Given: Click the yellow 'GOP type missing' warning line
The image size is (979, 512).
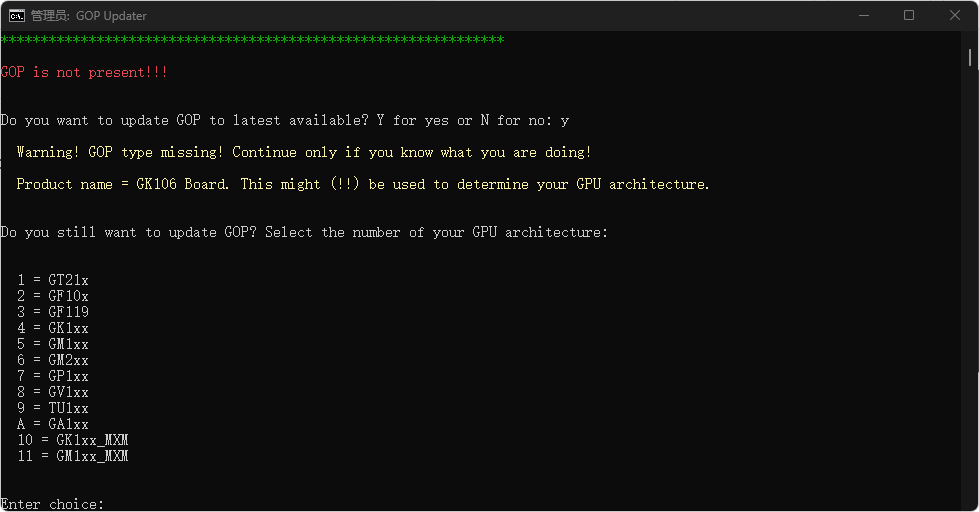Looking at the screenshot, I should 304,152.
